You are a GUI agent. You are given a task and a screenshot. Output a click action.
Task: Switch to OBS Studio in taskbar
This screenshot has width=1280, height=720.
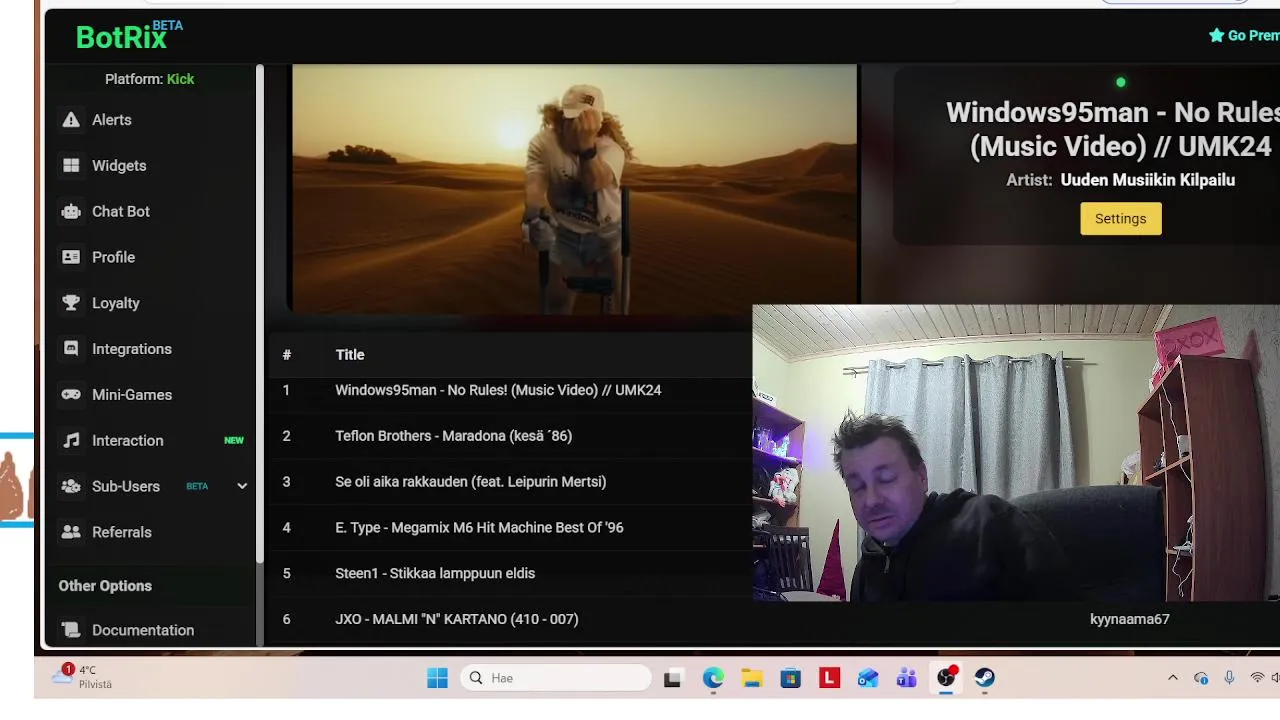click(946, 678)
